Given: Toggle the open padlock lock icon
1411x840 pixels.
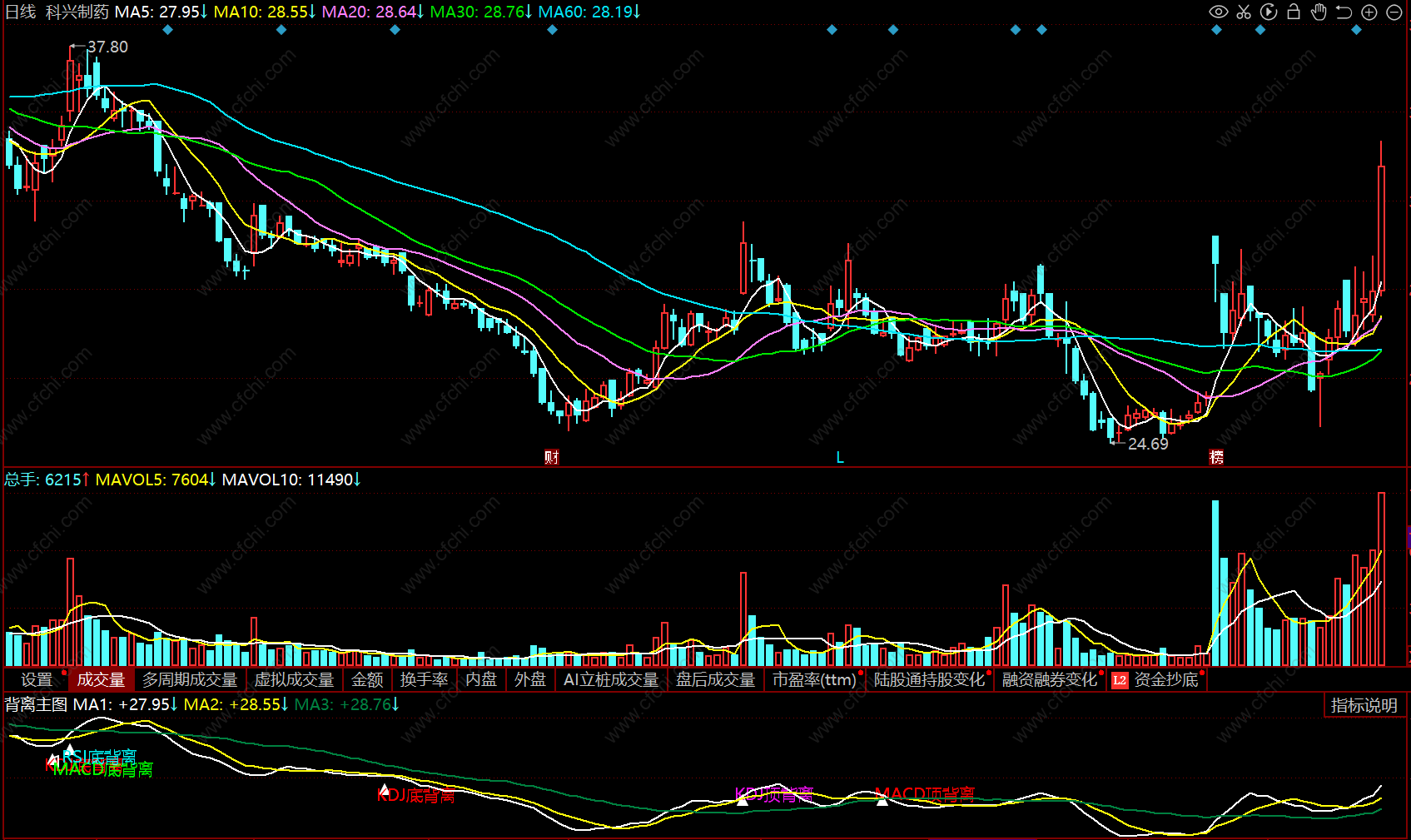Looking at the screenshot, I should [x=1294, y=12].
